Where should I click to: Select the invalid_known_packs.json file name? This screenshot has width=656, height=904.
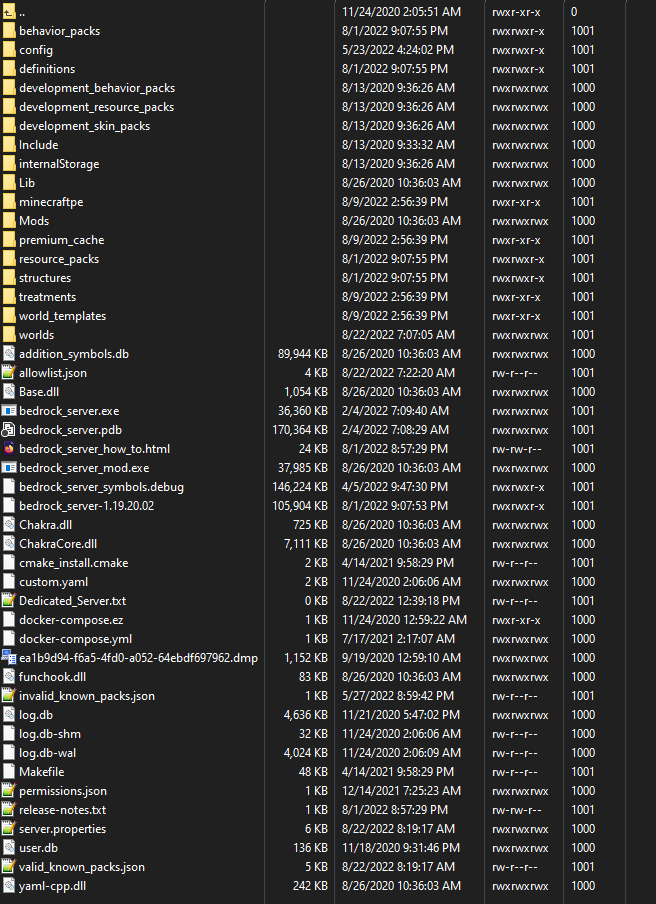86,696
